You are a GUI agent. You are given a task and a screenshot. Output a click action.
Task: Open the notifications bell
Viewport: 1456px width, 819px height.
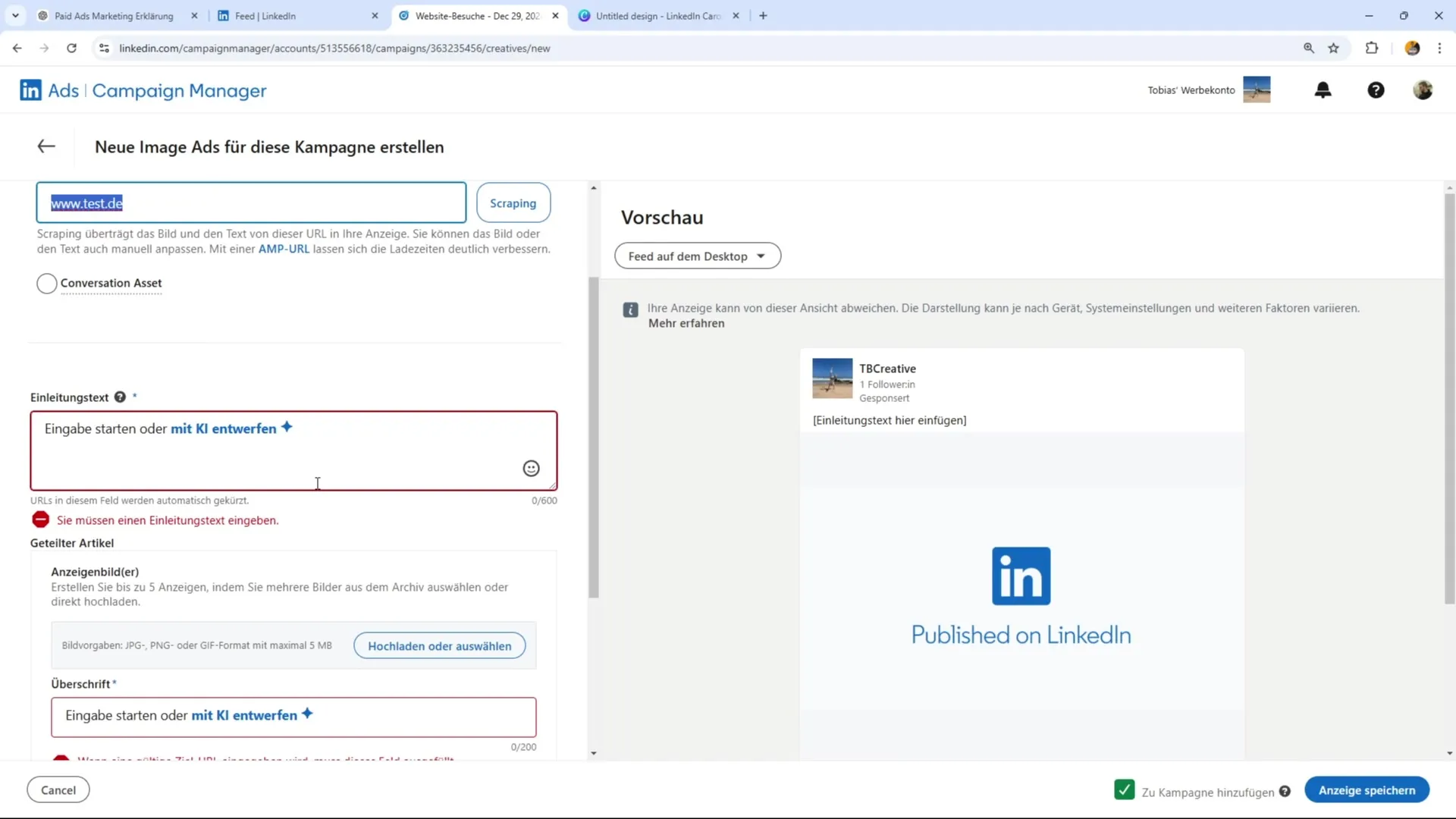click(1323, 90)
